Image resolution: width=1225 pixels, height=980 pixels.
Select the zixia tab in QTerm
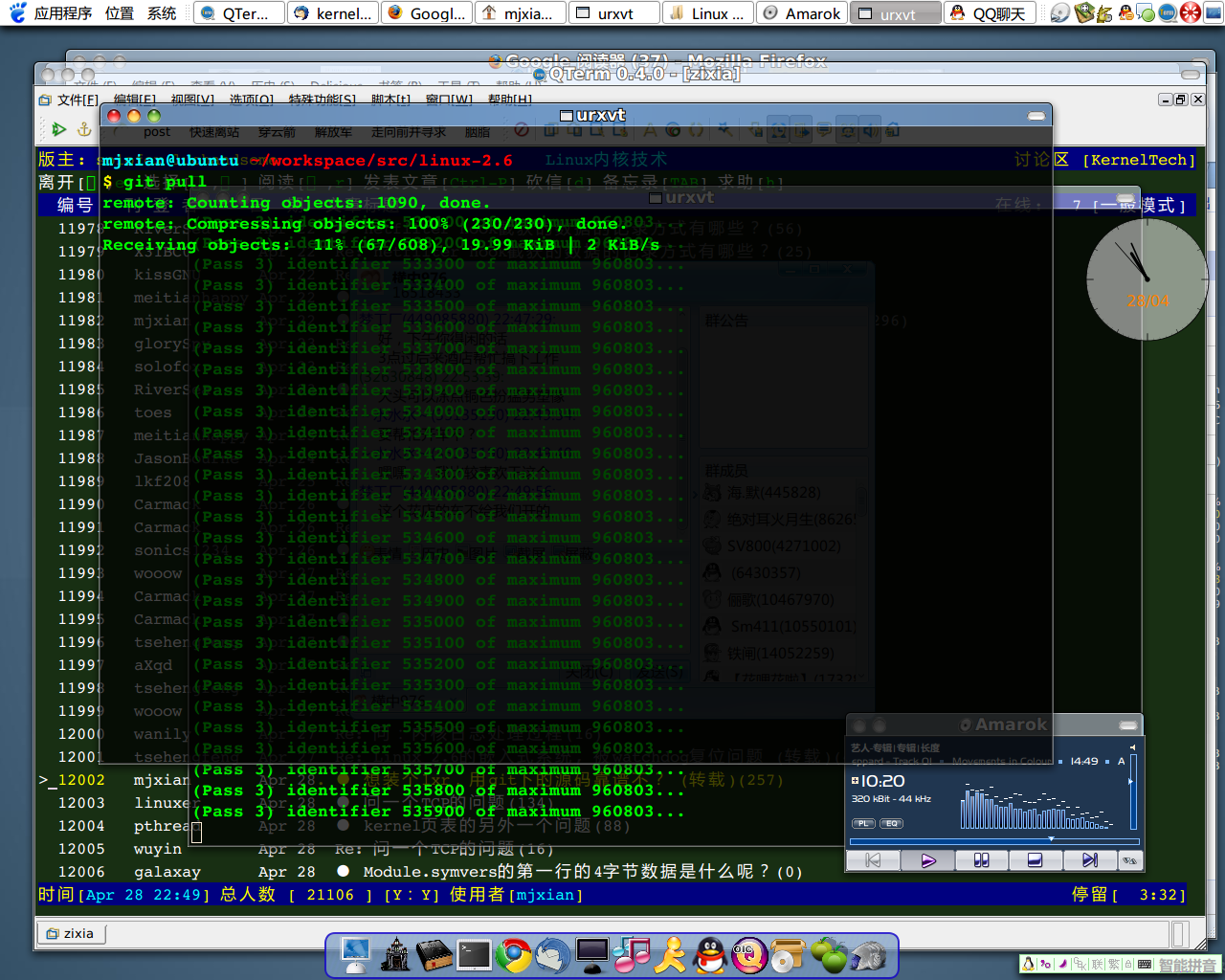coord(70,933)
